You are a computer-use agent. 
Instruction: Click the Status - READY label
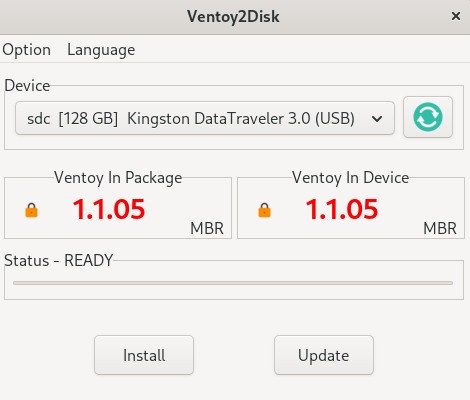(x=58, y=260)
